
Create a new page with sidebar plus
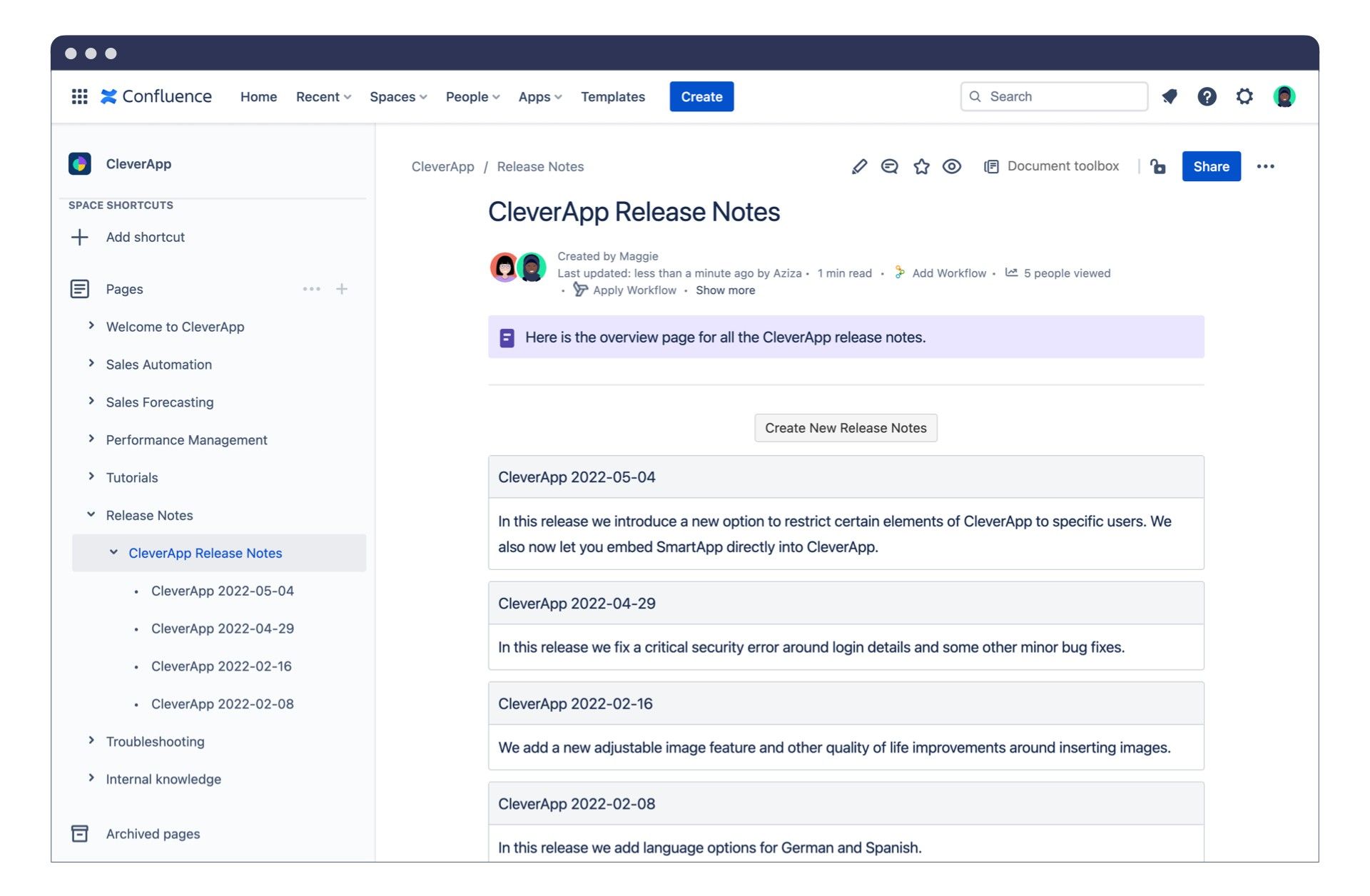(x=342, y=289)
